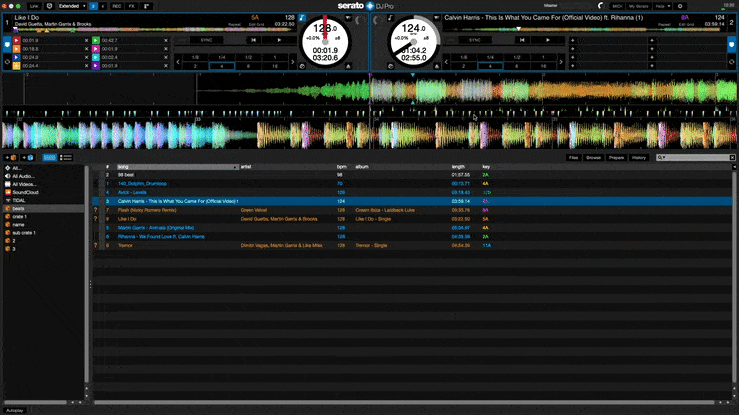Open the sampler panel icon
The width and height of the screenshot is (739, 415).
146,6
